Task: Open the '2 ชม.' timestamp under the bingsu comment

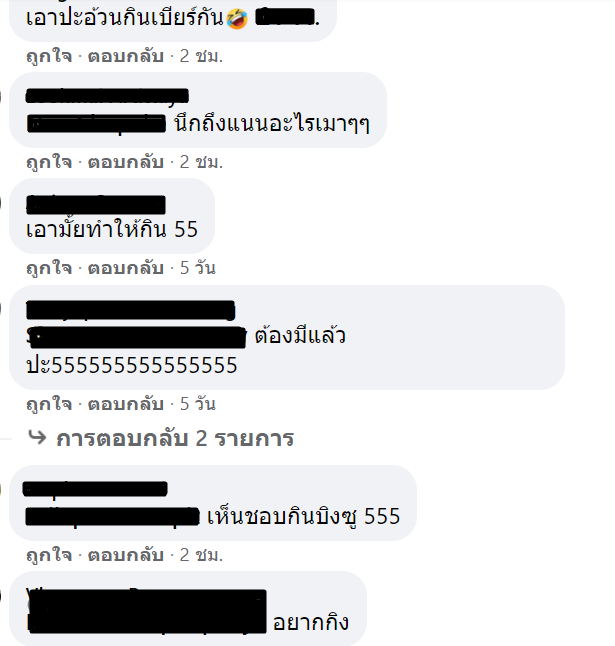Action: [x=201, y=555]
